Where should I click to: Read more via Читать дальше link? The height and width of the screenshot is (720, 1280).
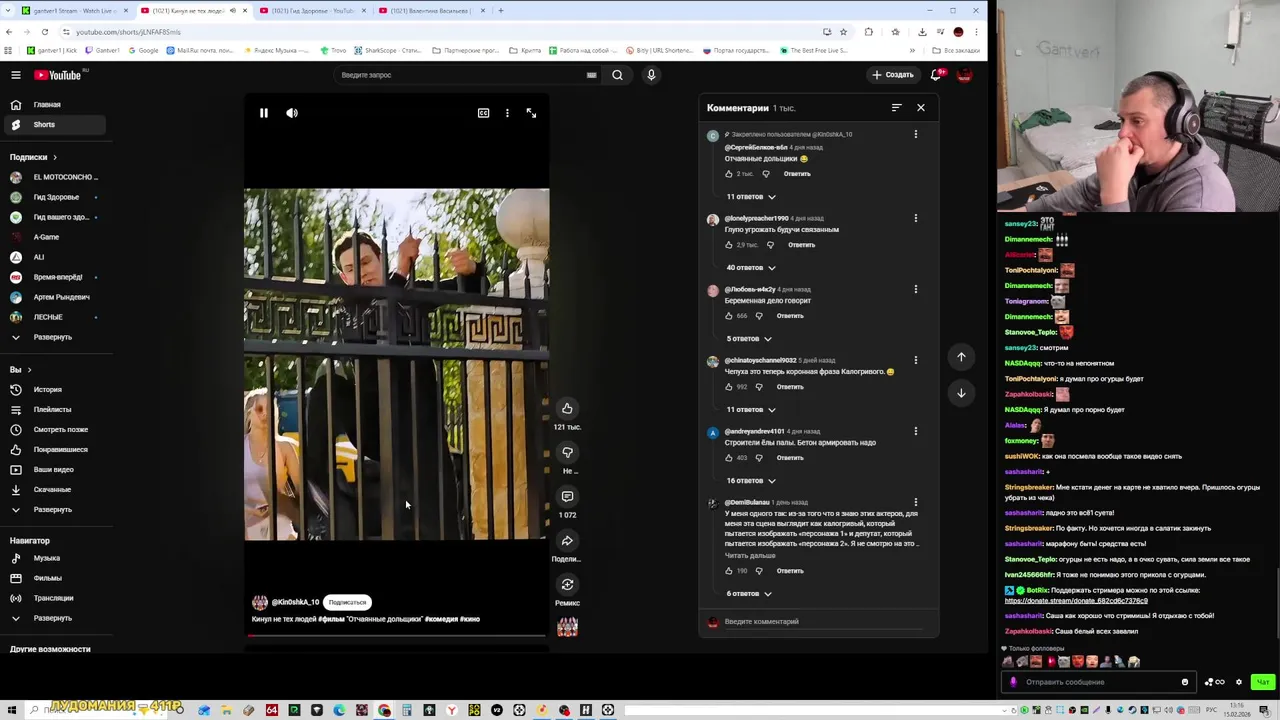pos(750,555)
